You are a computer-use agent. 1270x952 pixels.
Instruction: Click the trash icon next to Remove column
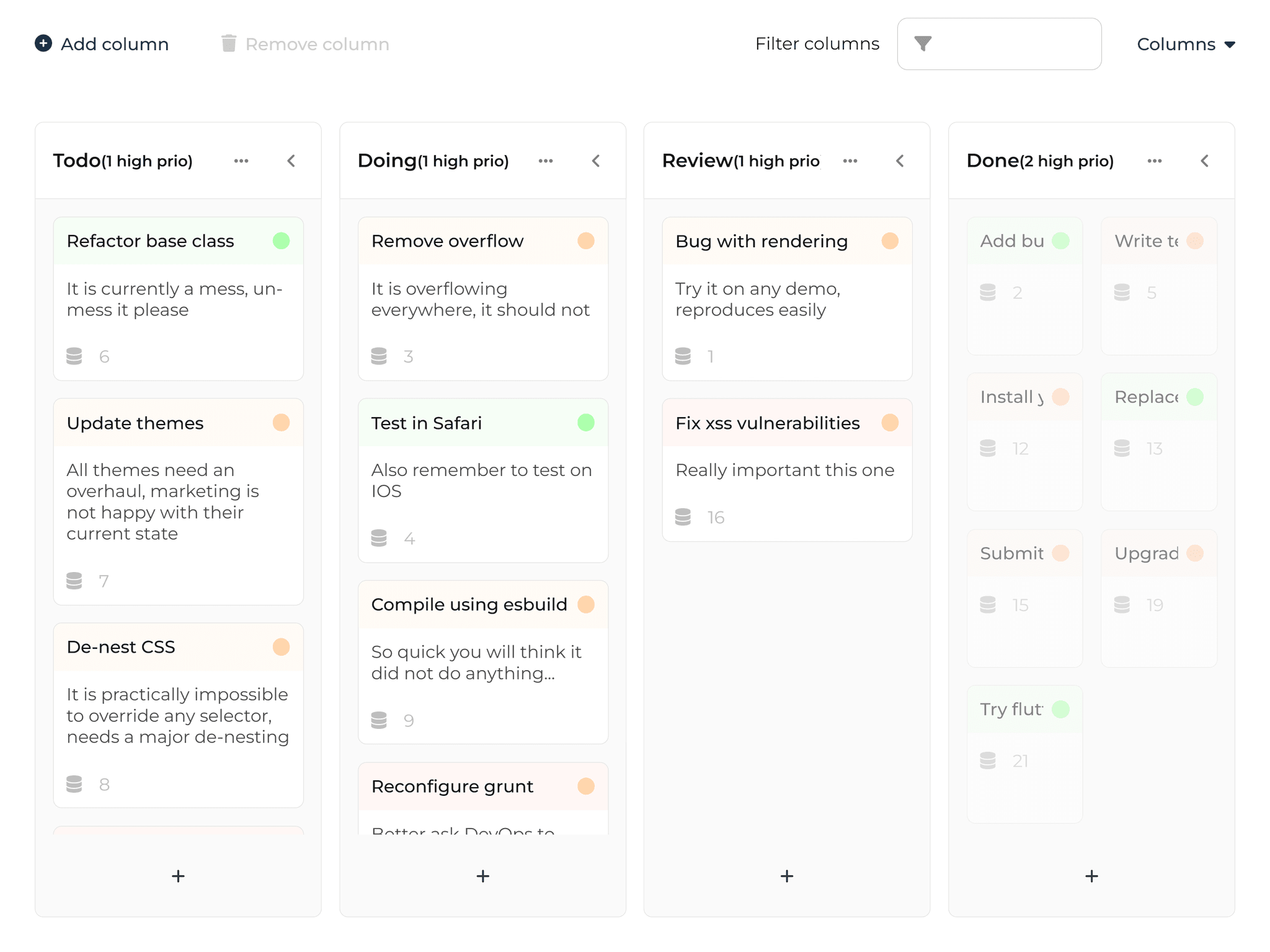229,43
